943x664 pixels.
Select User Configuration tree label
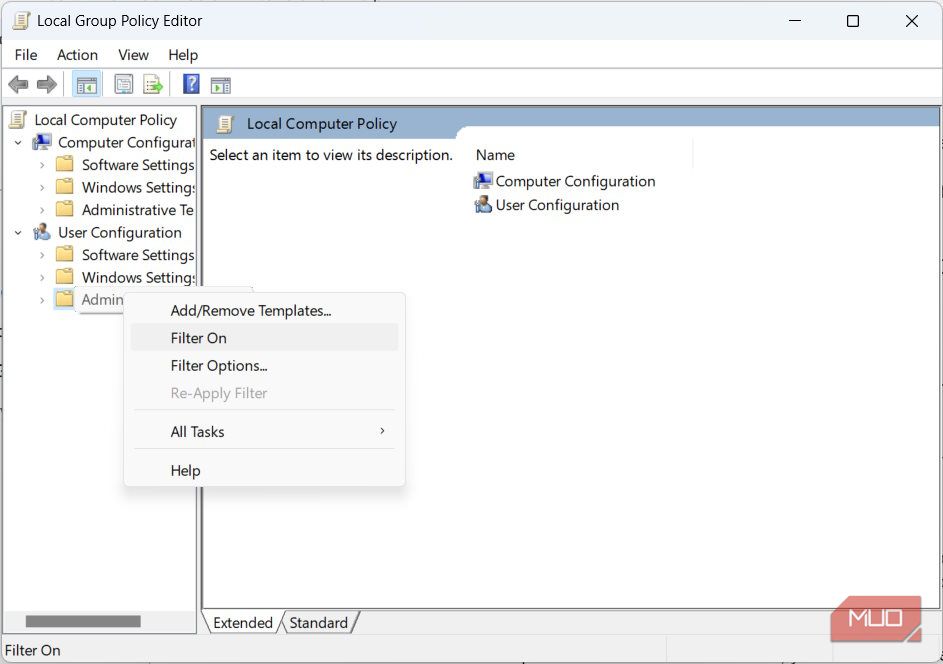(x=120, y=232)
